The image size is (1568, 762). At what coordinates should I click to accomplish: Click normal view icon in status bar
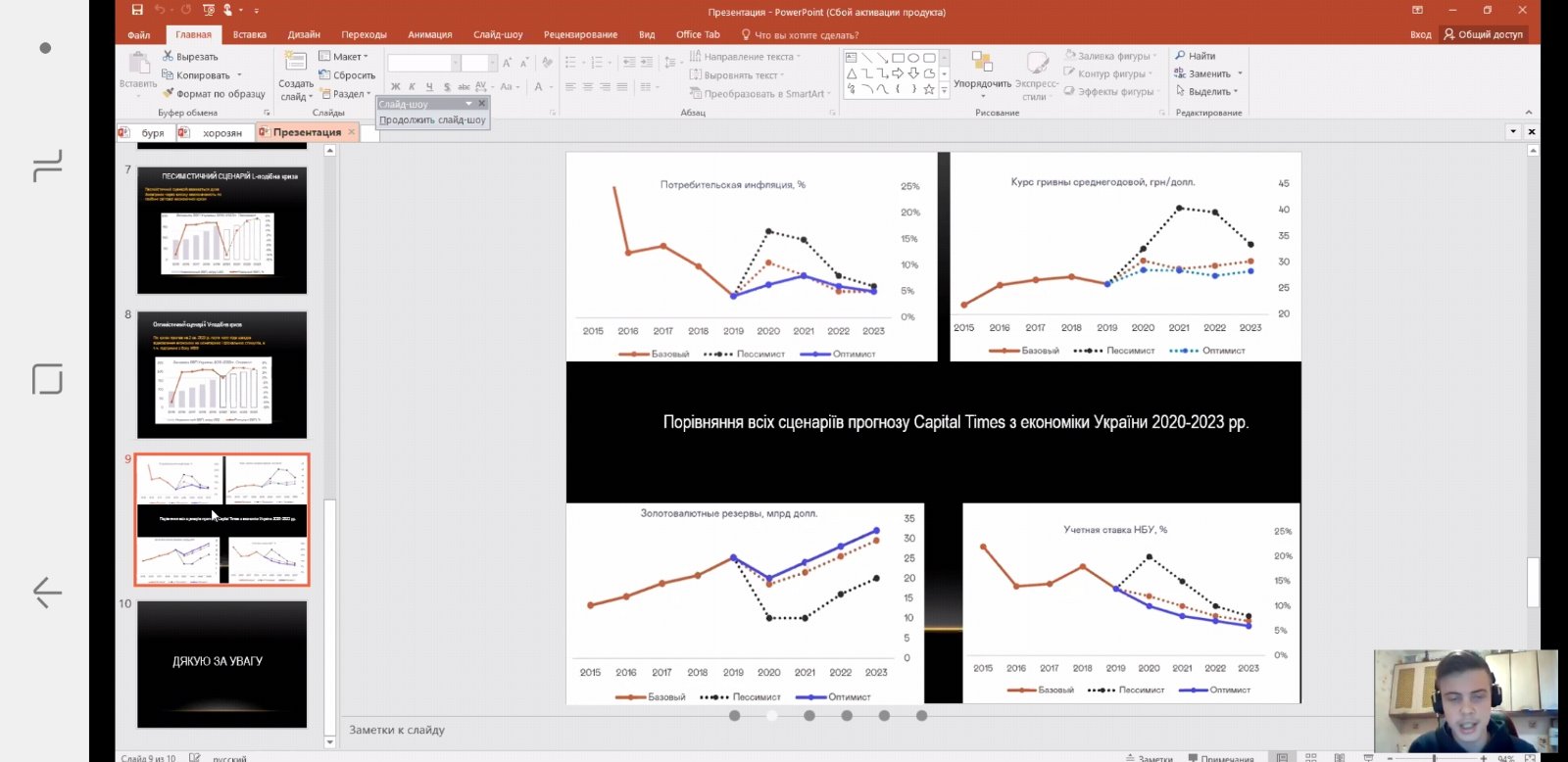click(x=1282, y=758)
